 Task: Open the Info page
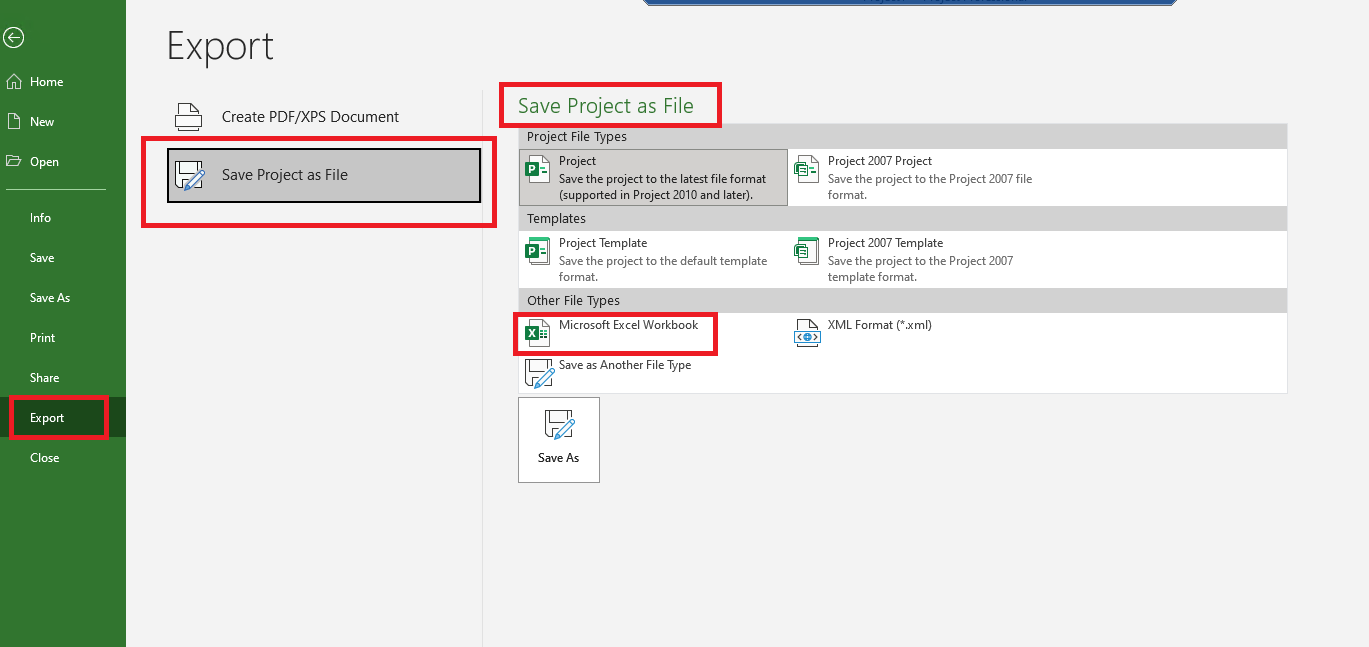(x=63, y=218)
